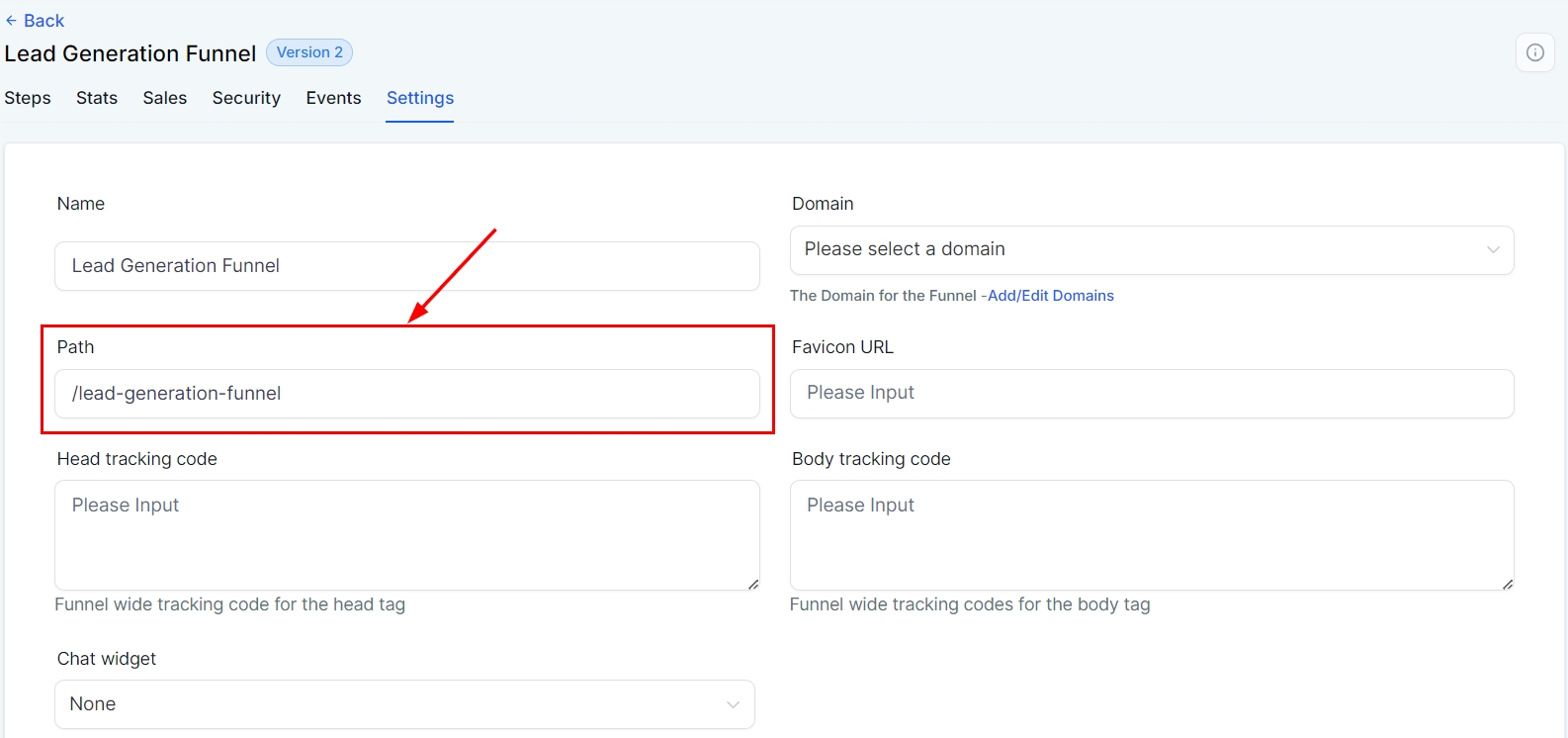Viewport: 1568px width, 738px height.
Task: Switch to the Stats tab
Action: click(97, 98)
